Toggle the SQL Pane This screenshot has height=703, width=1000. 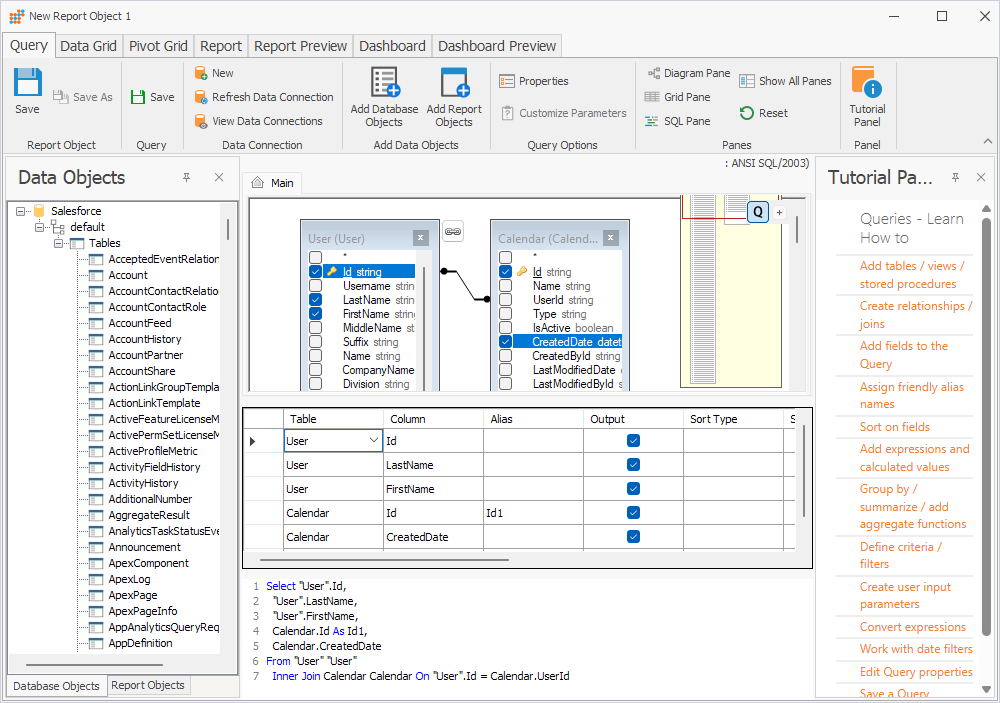tap(688, 120)
